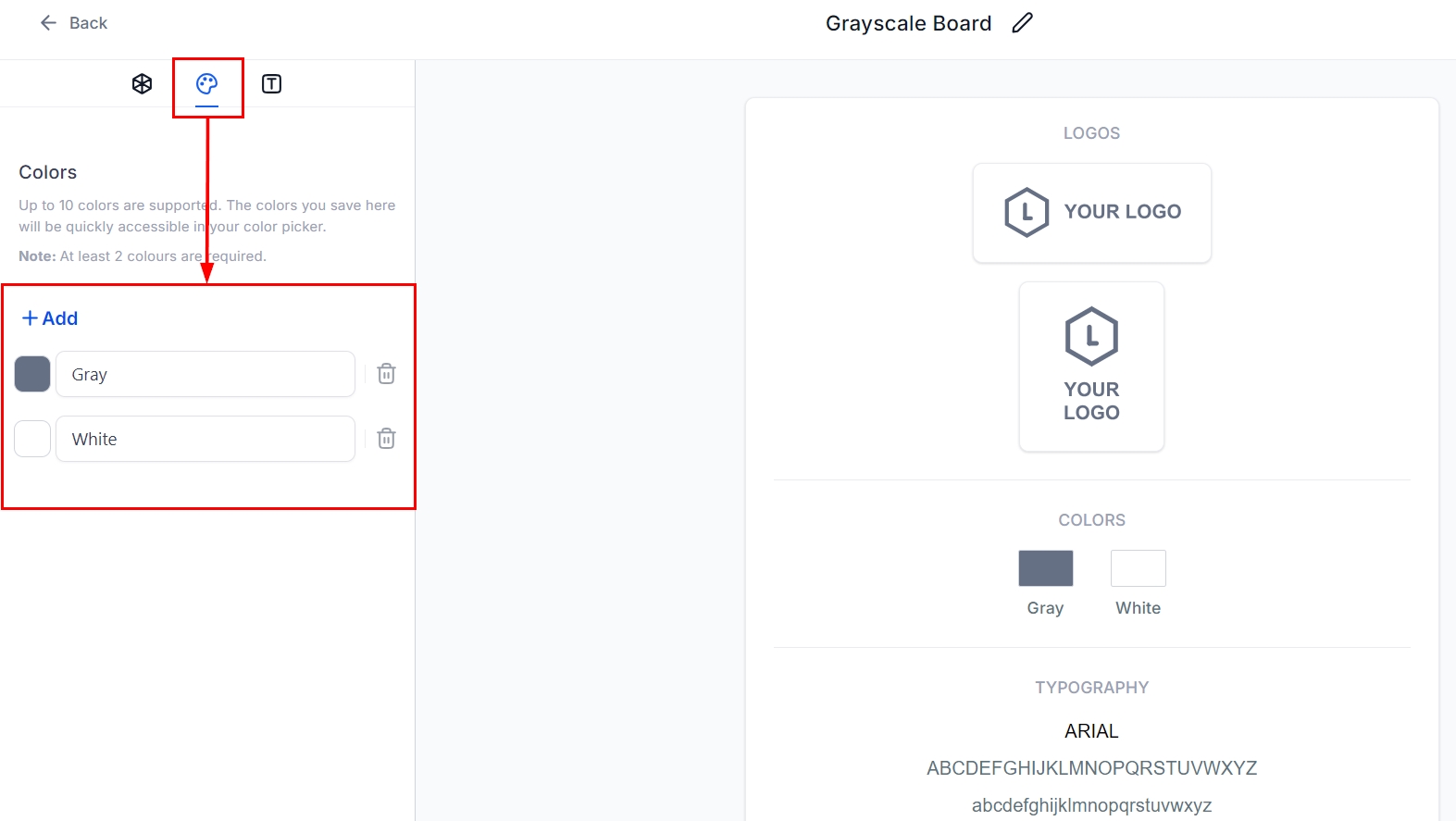The image size is (1456, 821).
Task: Open the White color swatch picker
Action: [32, 439]
